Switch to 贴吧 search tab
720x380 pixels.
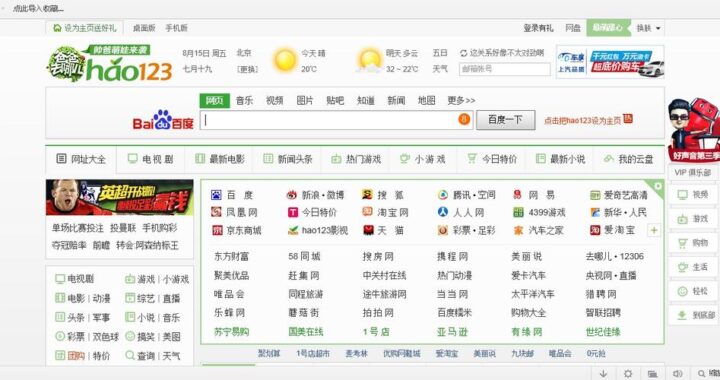click(x=335, y=100)
